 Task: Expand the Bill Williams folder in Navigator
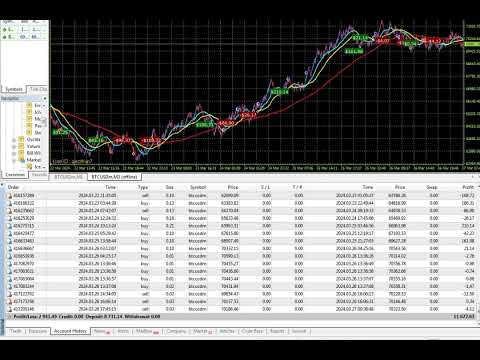point(14,154)
